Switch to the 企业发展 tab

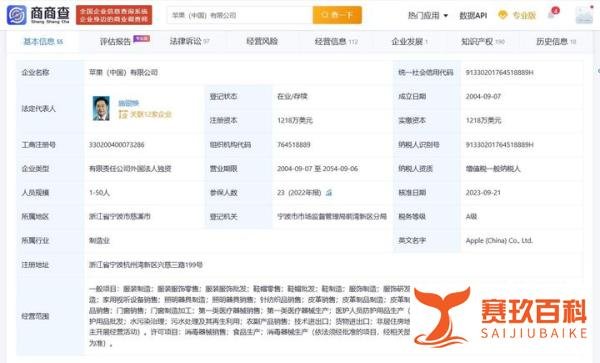tap(409, 41)
